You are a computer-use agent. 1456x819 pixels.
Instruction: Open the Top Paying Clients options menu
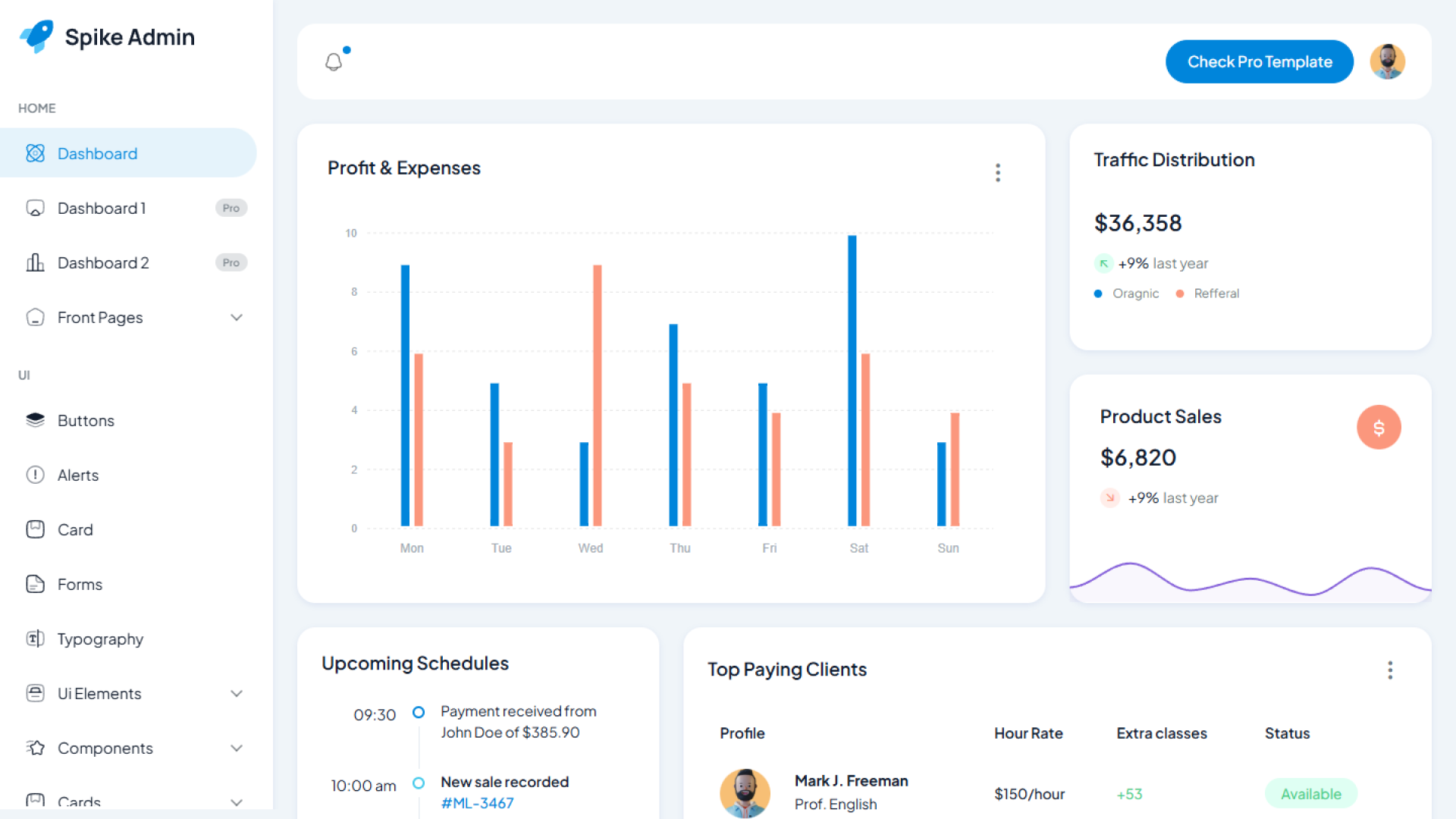pos(1390,670)
